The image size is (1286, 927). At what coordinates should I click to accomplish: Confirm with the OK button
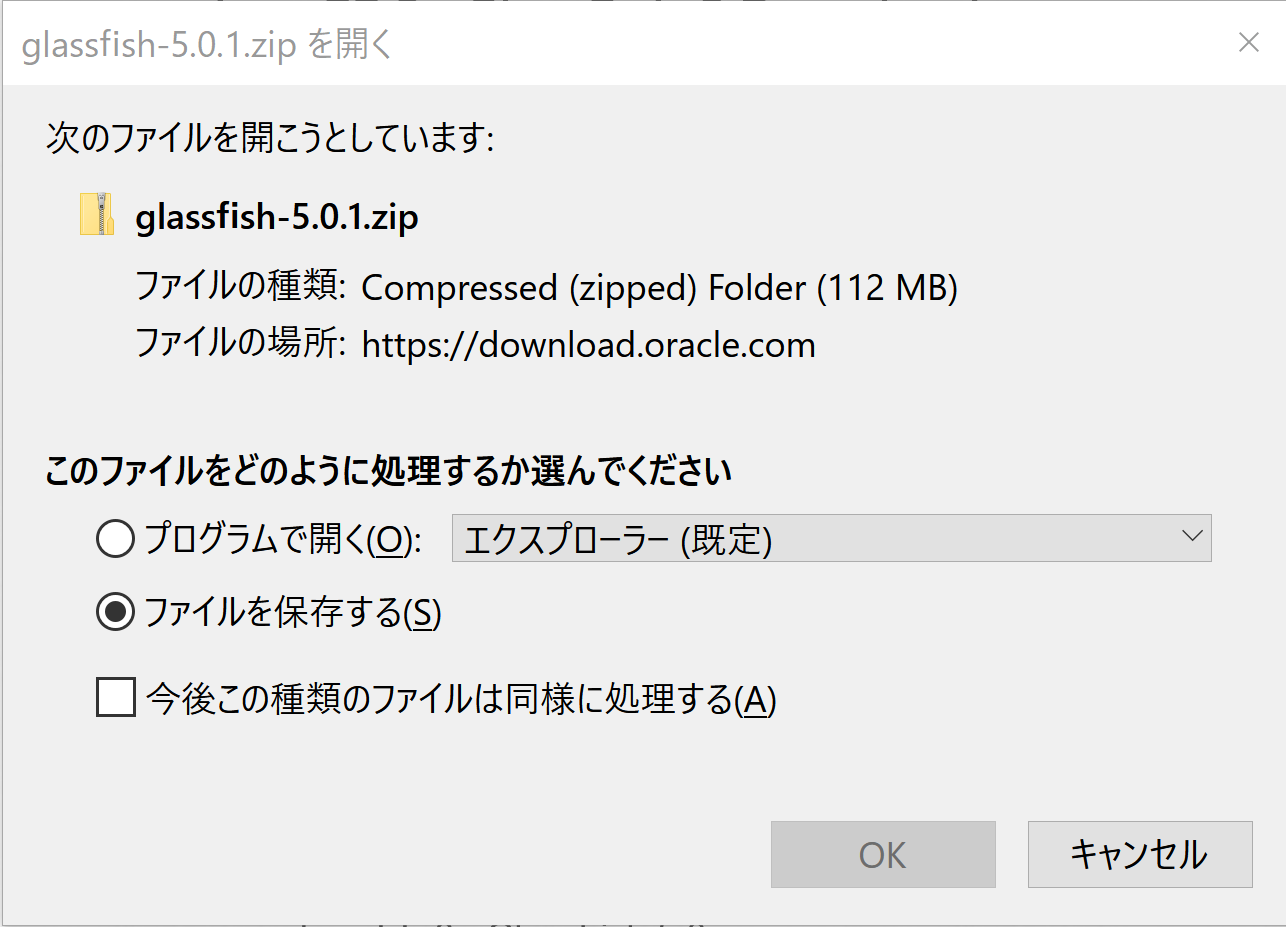pyautogui.click(x=883, y=855)
